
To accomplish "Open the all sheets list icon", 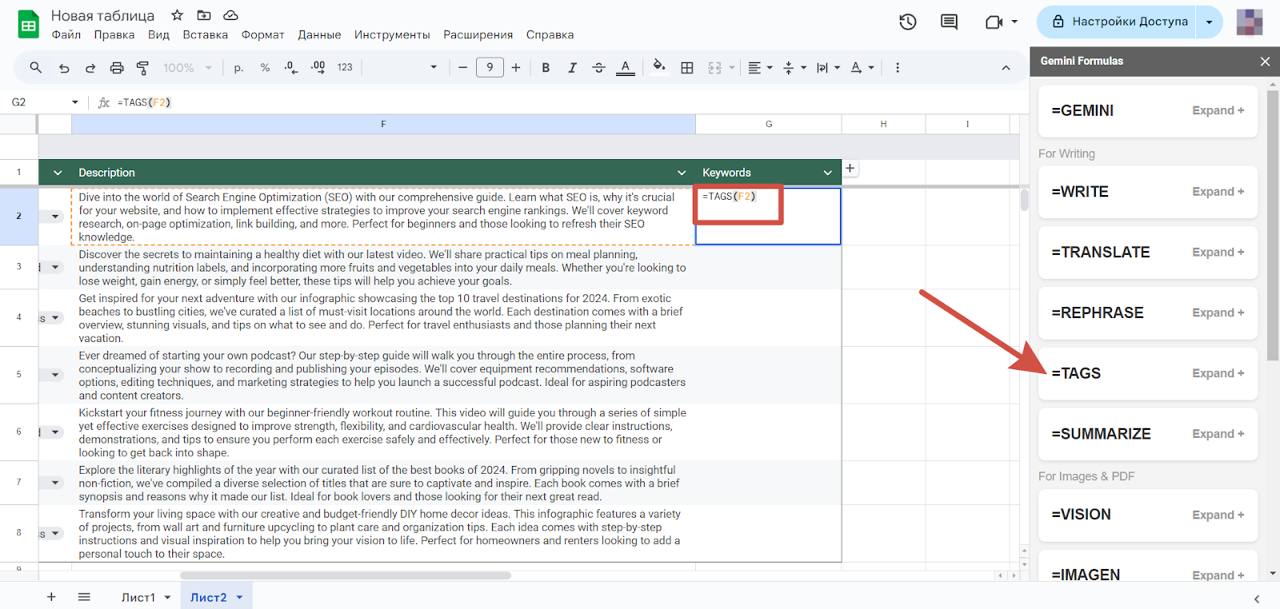I will click(84, 597).
